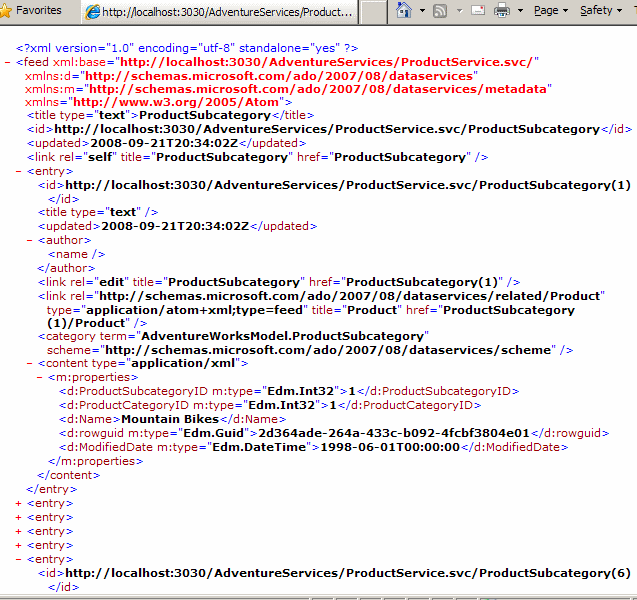637x600 pixels.
Task: Open the Page menu
Action: [549, 11]
